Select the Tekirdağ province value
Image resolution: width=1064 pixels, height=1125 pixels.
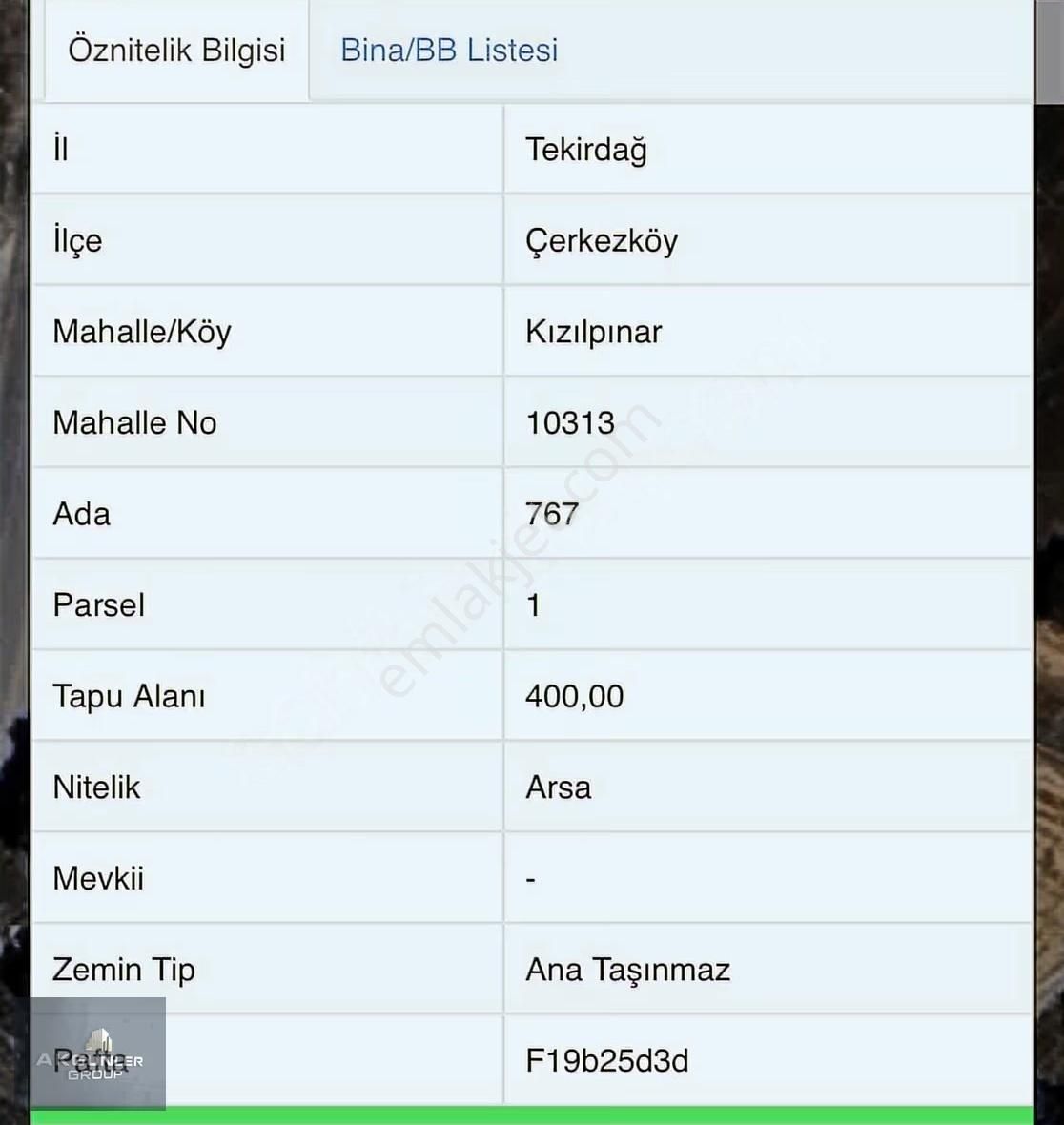pos(586,150)
